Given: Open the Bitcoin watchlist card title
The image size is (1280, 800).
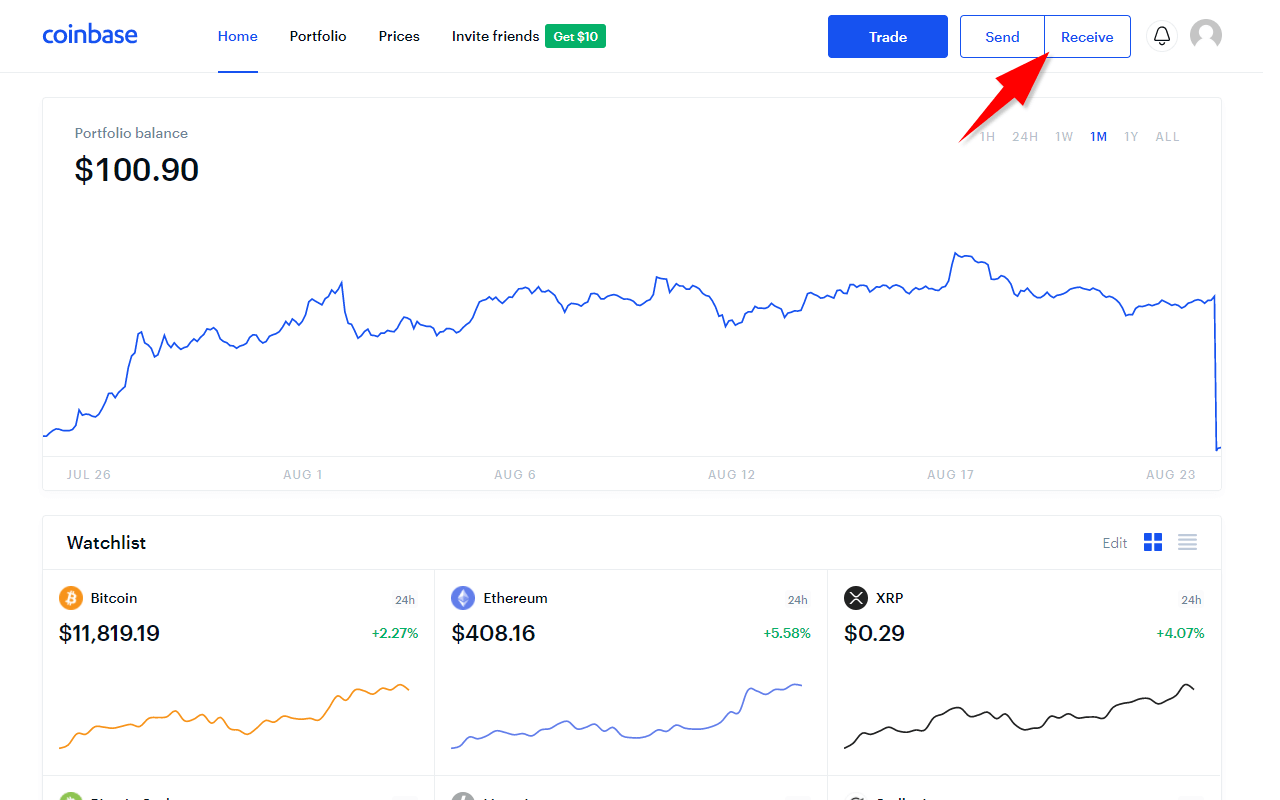Looking at the screenshot, I should coord(114,598).
